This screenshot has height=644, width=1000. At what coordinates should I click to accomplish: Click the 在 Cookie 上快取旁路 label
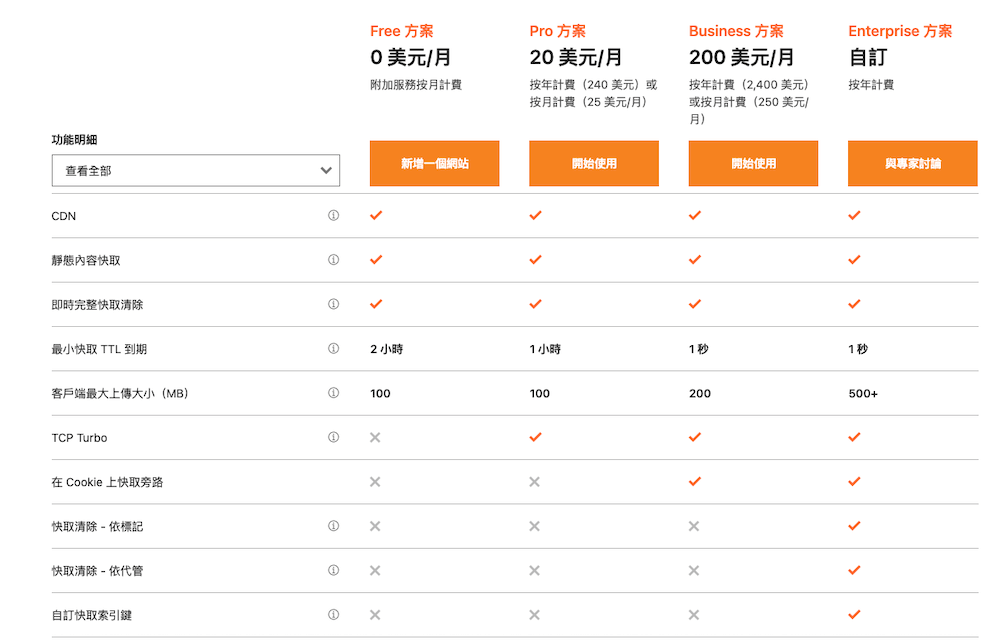(107, 482)
